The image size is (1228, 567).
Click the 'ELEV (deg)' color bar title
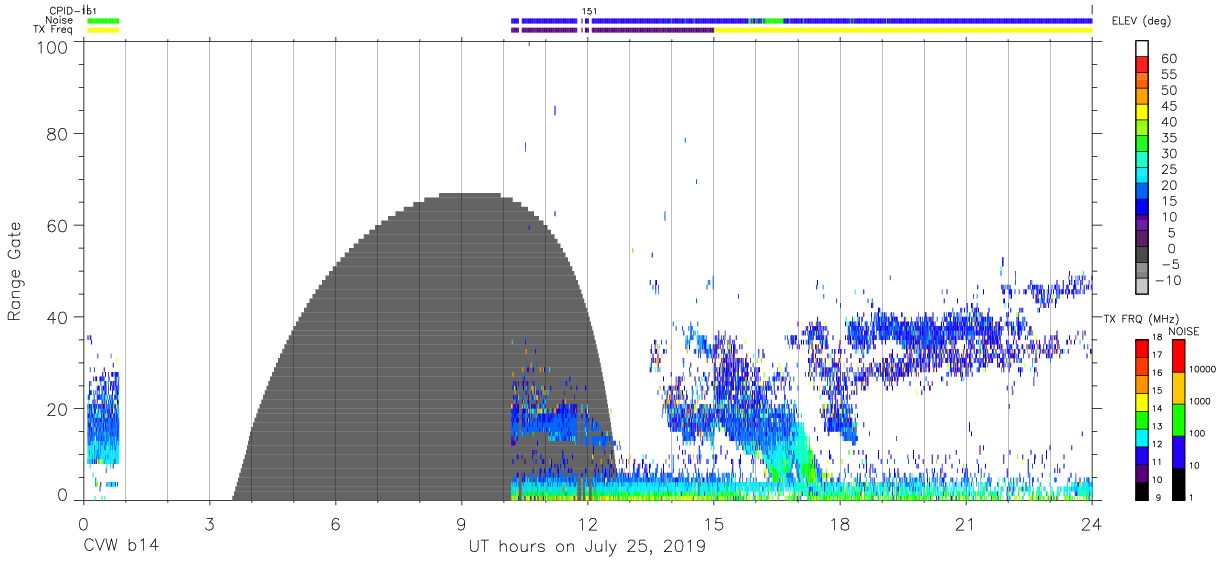1141,22
